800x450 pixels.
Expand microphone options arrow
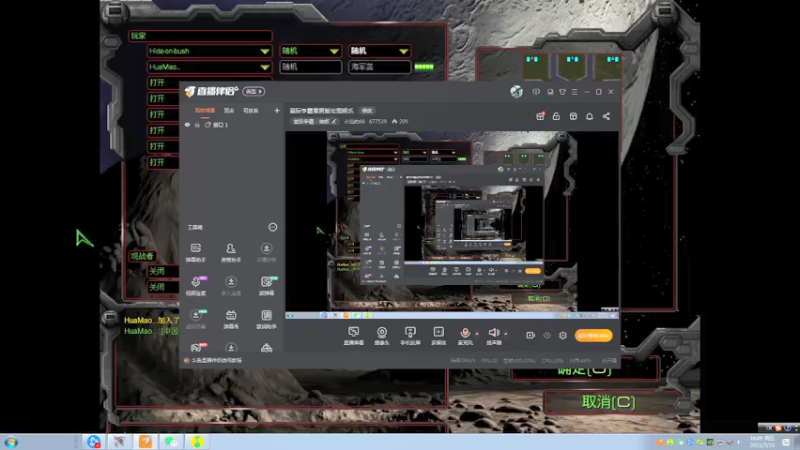point(477,334)
